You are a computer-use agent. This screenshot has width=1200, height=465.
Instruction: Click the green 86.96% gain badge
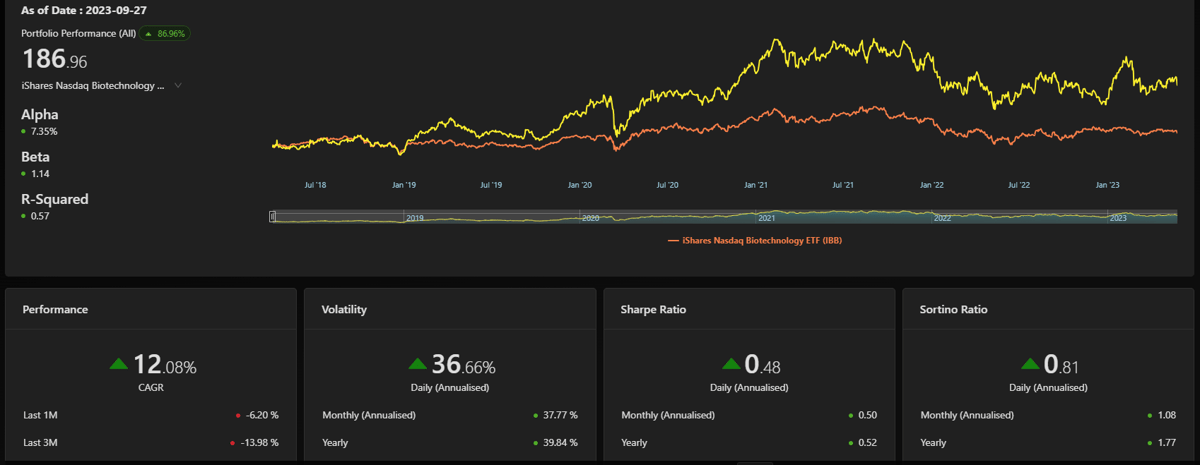(x=164, y=33)
